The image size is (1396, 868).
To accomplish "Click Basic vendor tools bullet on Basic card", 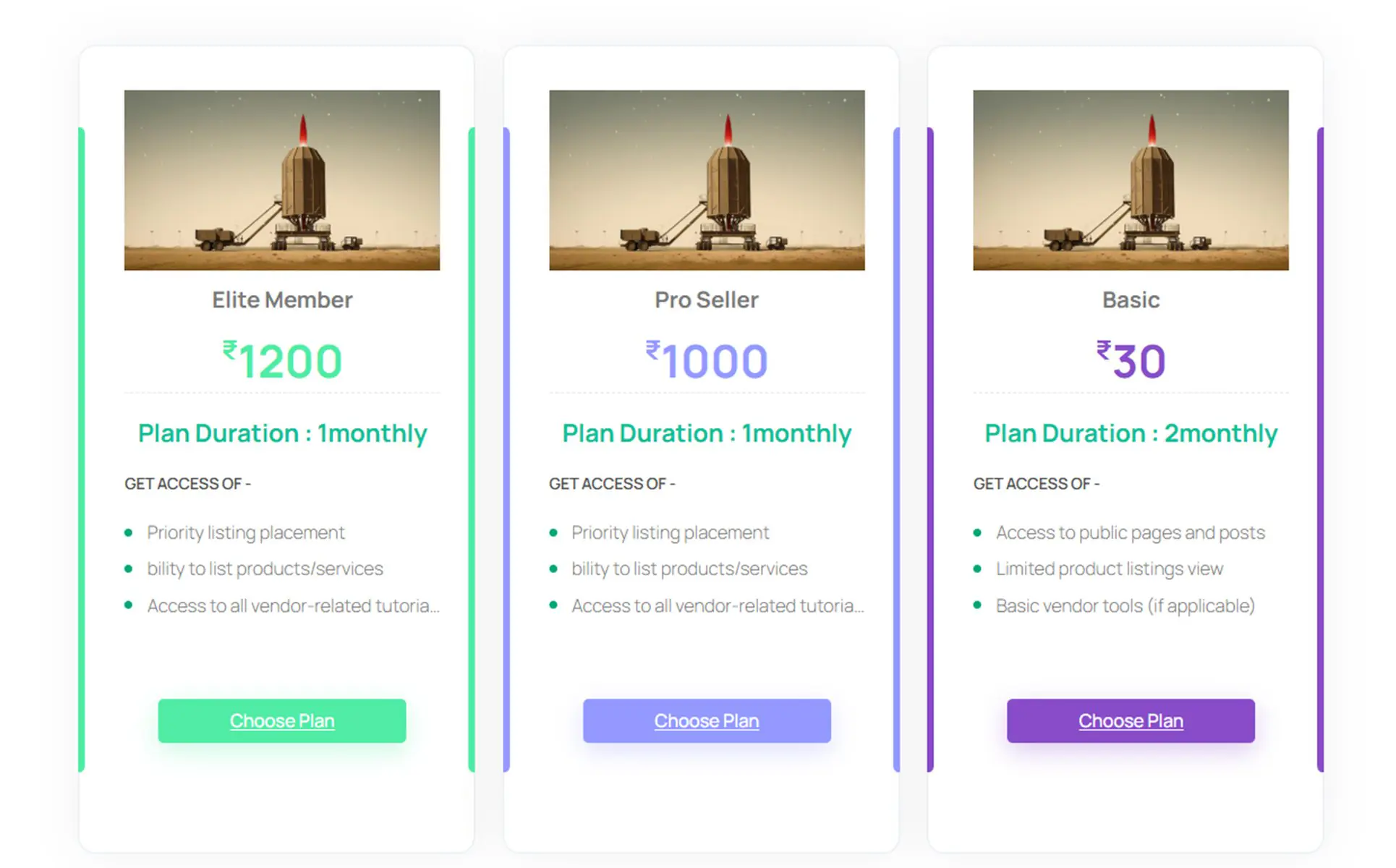I will 1125,606.
